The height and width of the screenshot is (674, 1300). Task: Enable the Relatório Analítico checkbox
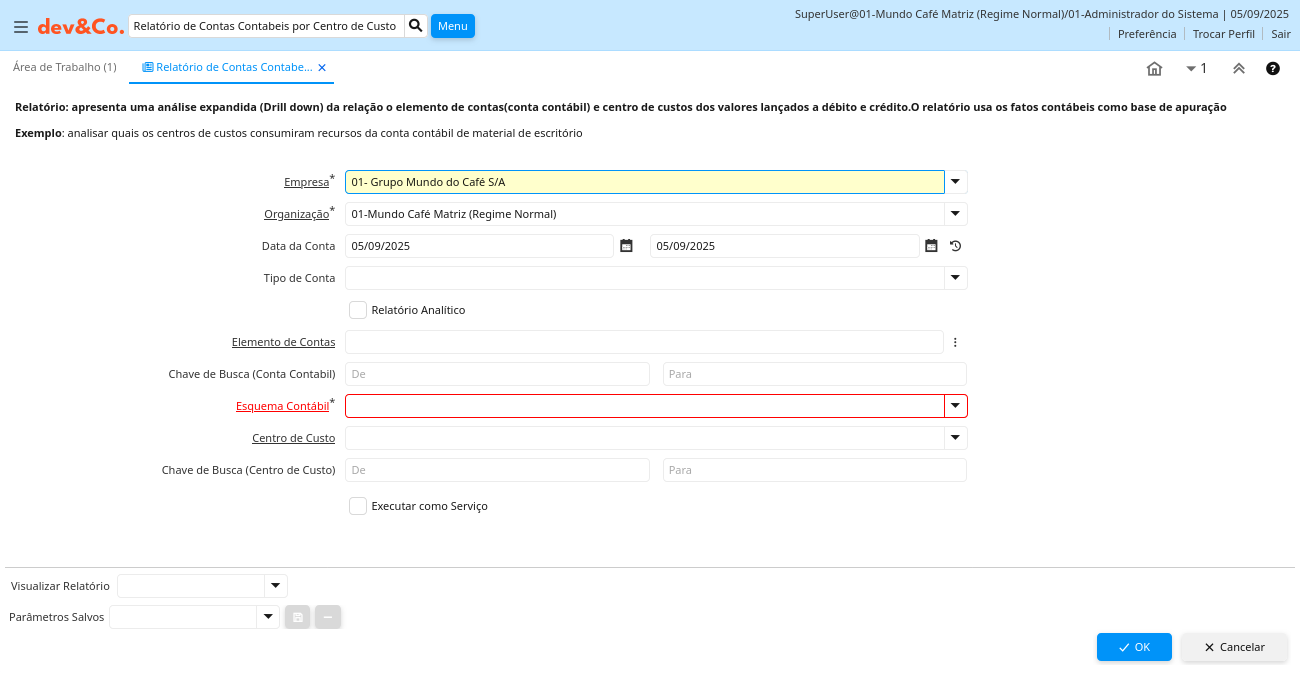pos(358,310)
